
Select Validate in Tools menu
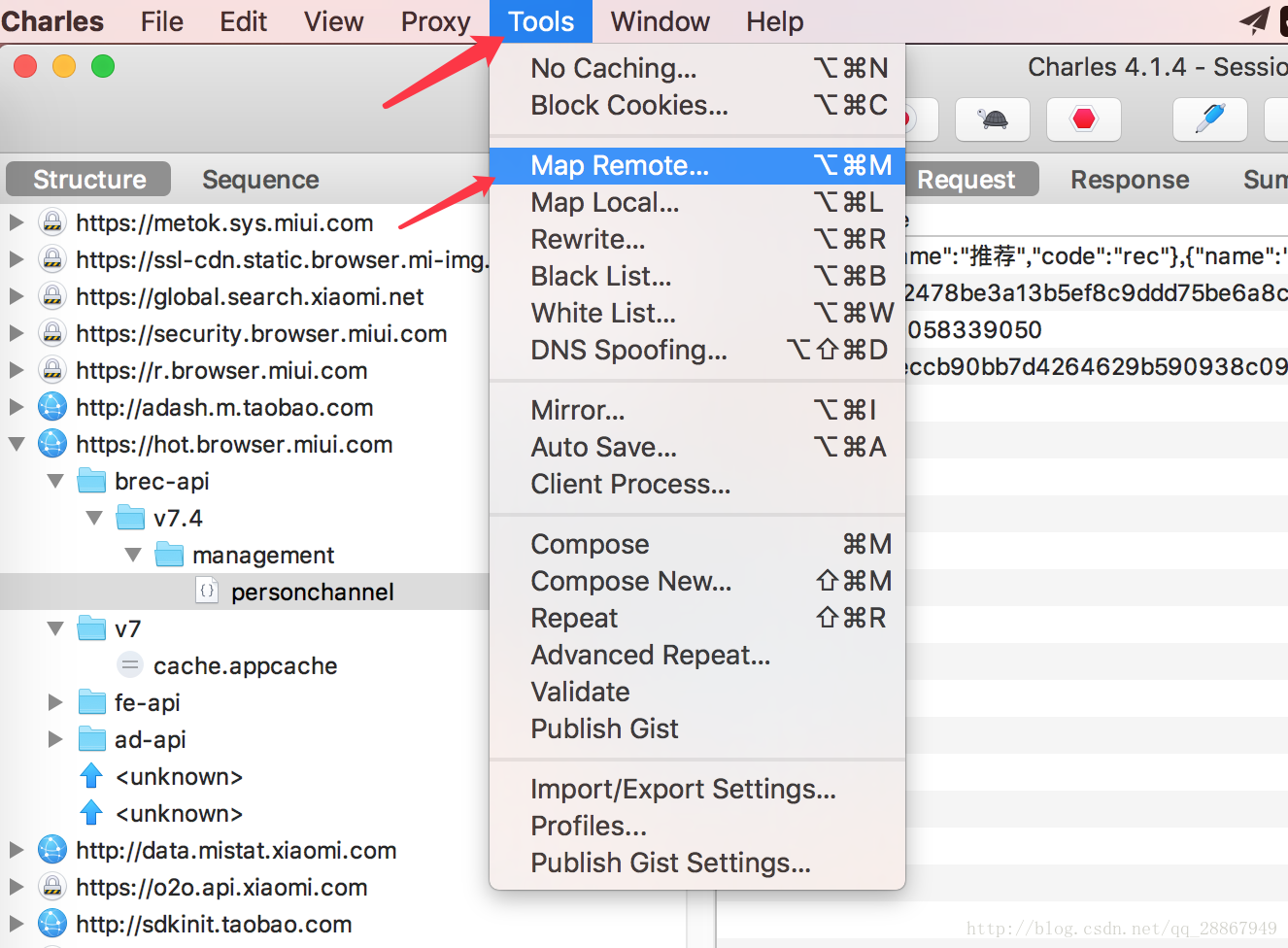[x=697, y=693]
